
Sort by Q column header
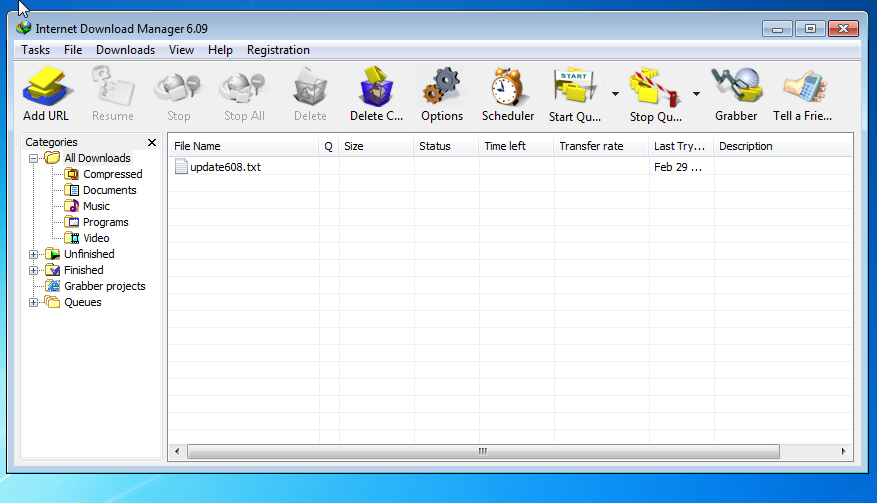[x=329, y=146]
